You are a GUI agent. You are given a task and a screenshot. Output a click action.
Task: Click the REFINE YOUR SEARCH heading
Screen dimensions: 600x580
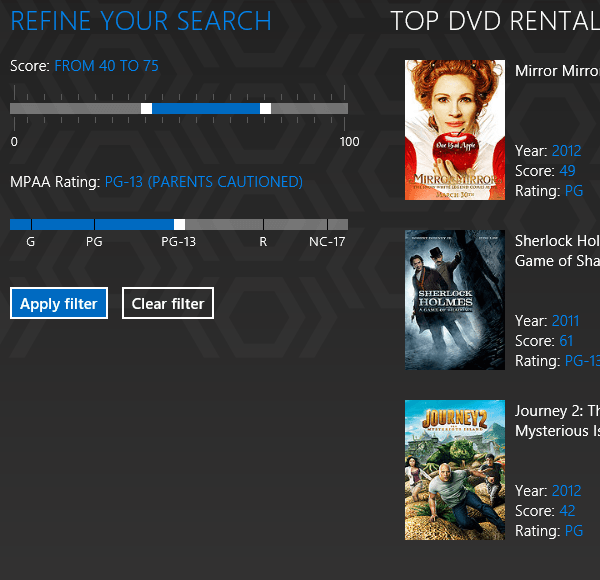pos(141,21)
